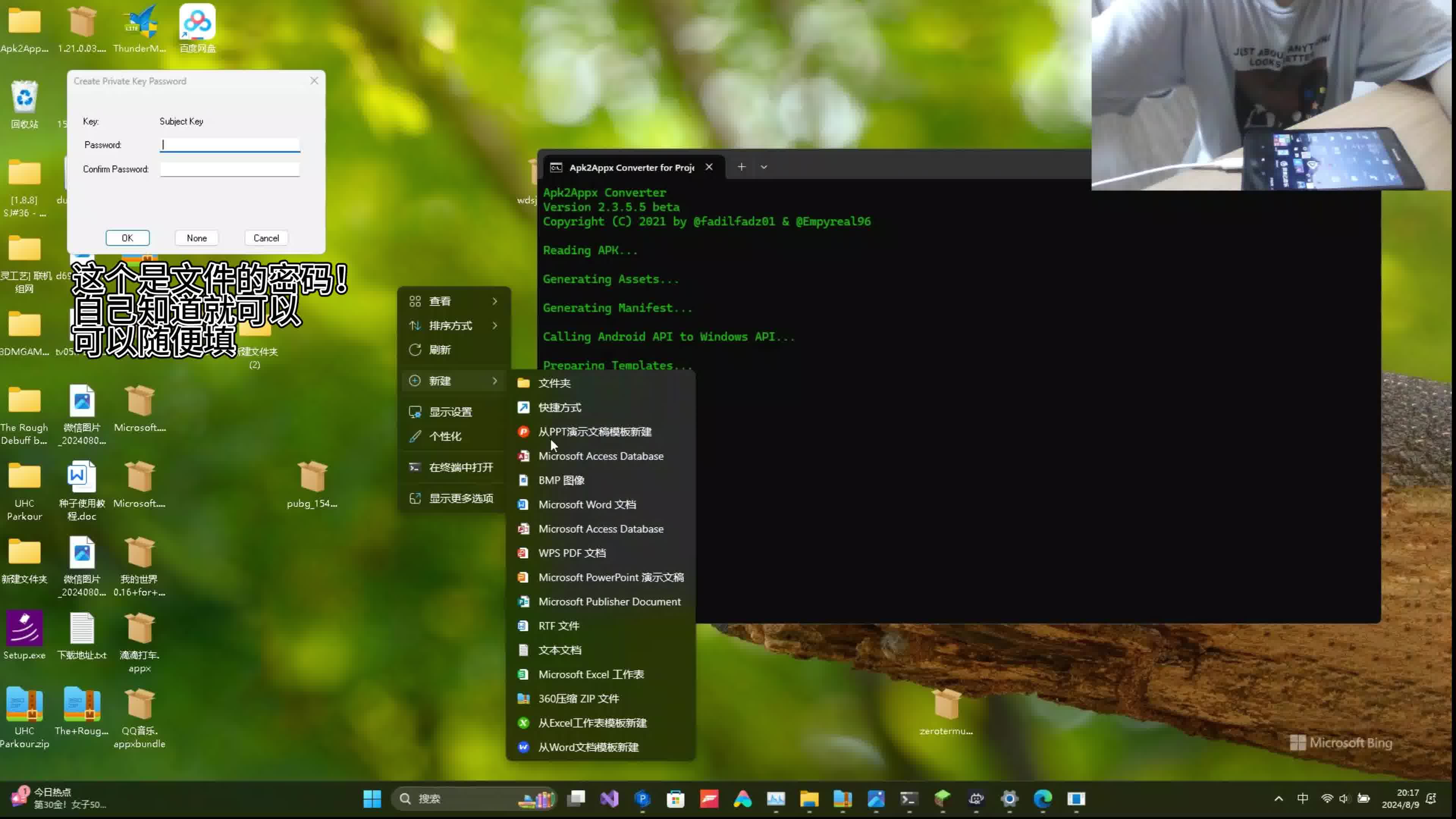1456x819 pixels.
Task: Open the Terminal icon on taskbar
Action: [x=909, y=799]
